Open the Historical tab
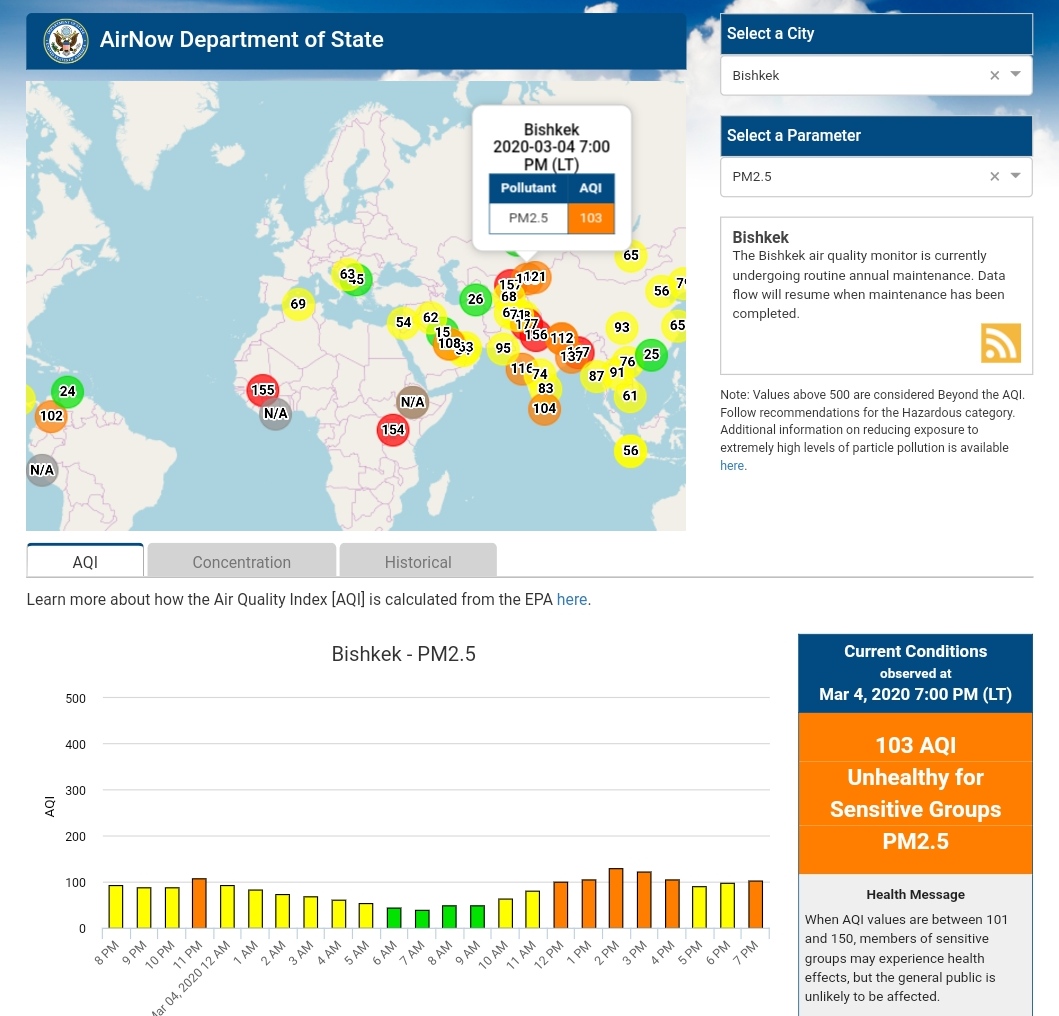Screen dimensions: 1059x1016 (418, 562)
